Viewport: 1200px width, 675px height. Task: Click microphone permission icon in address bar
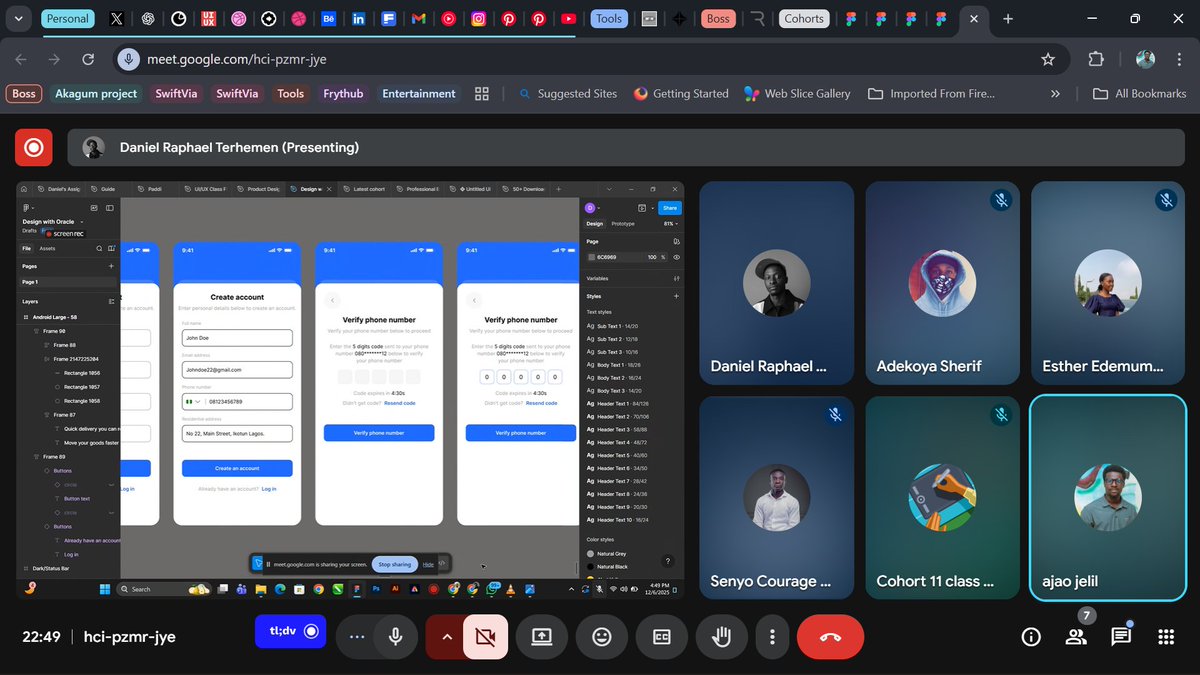(128, 59)
